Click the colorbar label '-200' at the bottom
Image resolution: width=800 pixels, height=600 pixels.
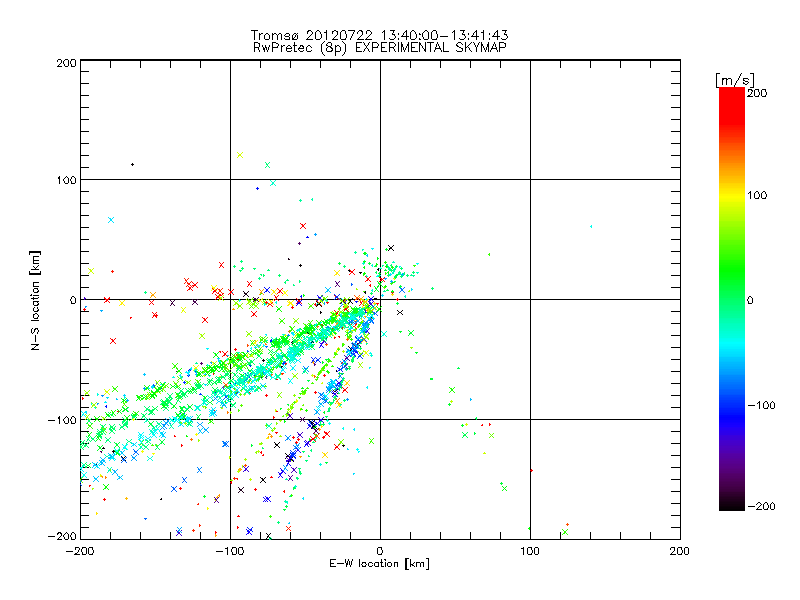pyautogui.click(x=761, y=506)
